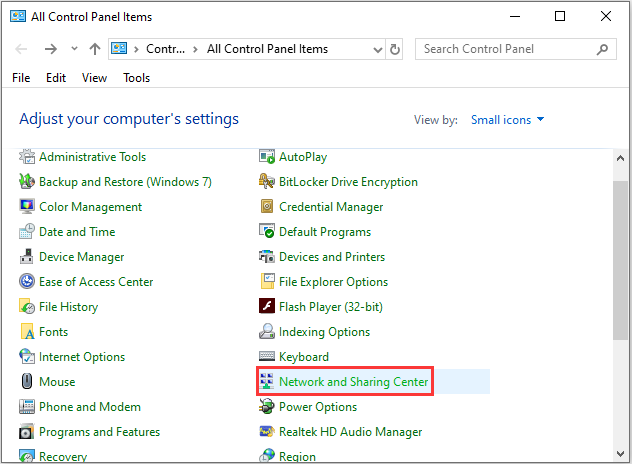Open the Tools menu

click(x=137, y=78)
